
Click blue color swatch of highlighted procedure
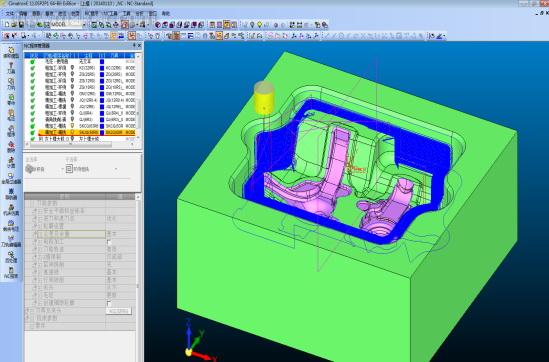102,132
